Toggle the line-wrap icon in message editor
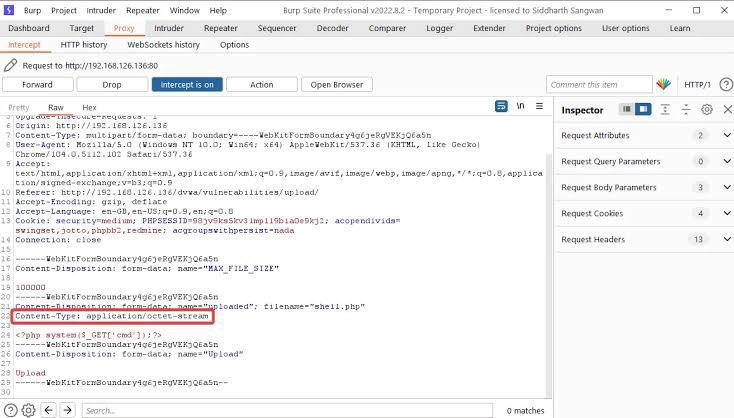The width and height of the screenshot is (734, 418). 501,106
